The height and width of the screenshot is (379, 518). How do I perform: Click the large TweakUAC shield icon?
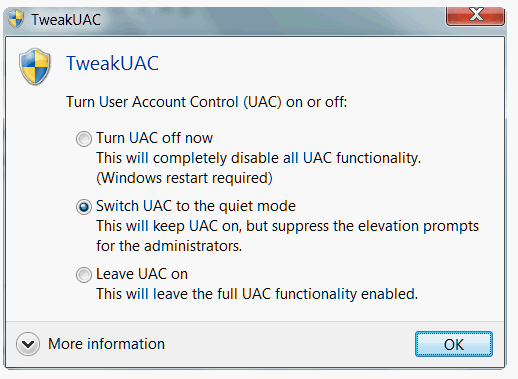tap(35, 67)
